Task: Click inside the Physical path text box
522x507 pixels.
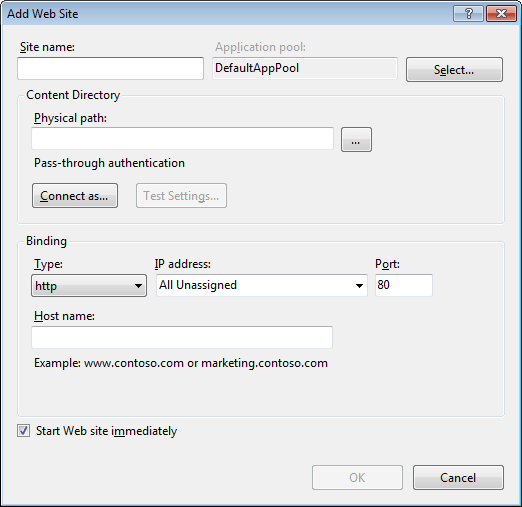Action: click(182, 138)
